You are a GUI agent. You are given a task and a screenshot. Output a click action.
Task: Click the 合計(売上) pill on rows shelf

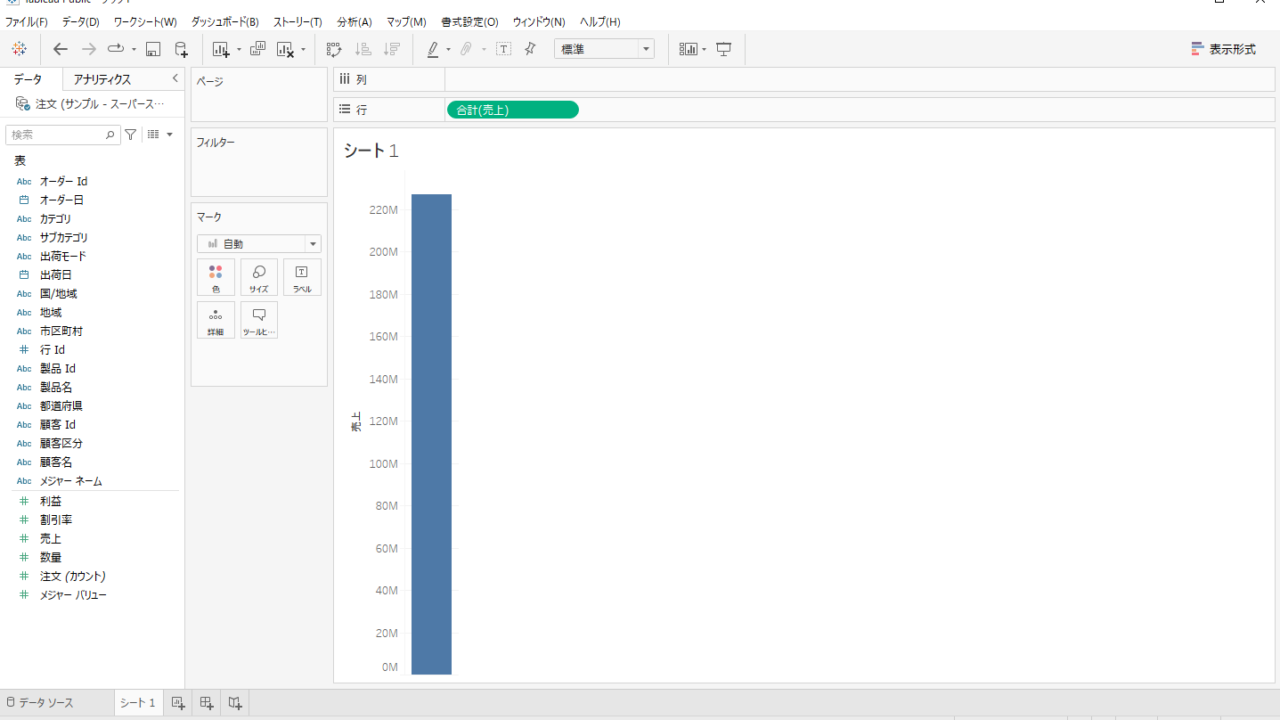click(x=513, y=110)
